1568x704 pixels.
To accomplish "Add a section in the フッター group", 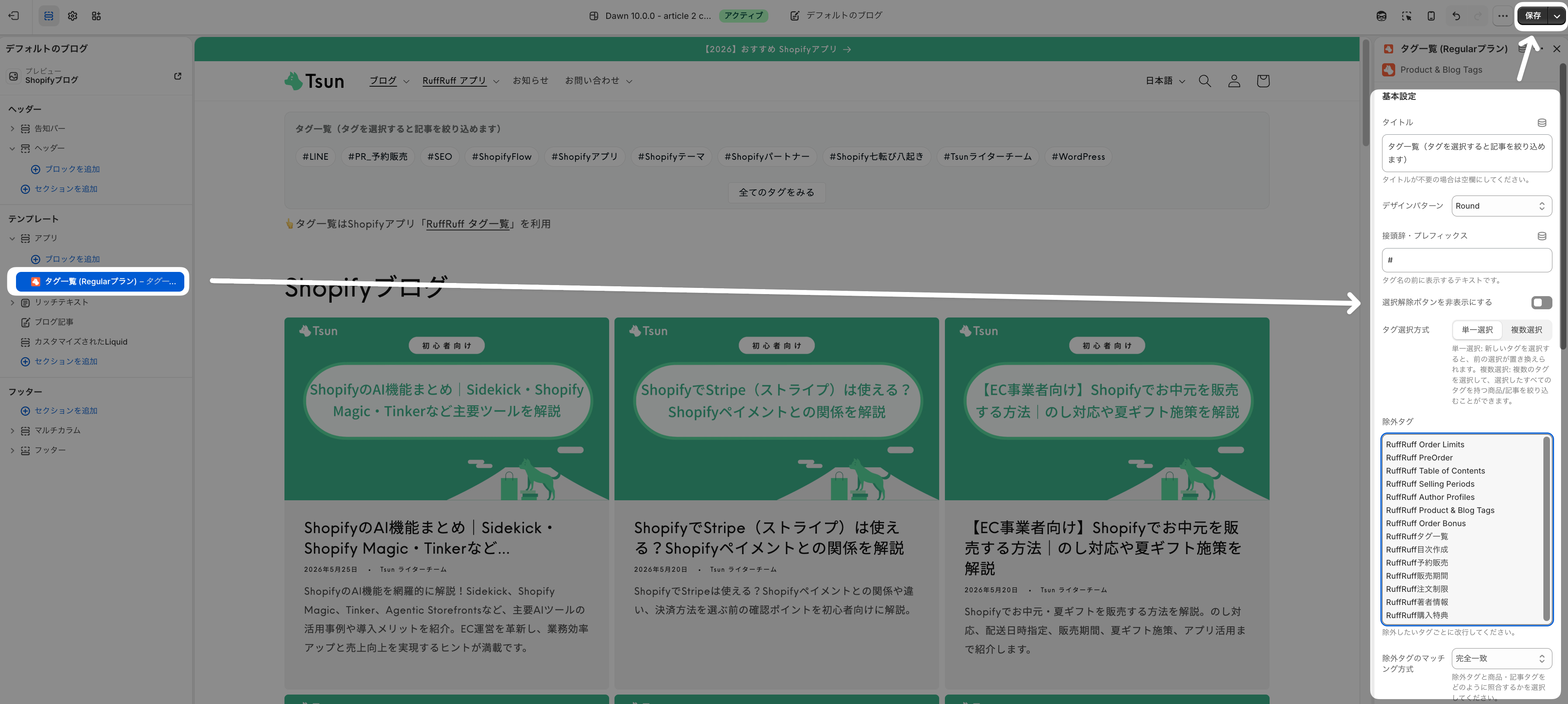I will pos(60,411).
